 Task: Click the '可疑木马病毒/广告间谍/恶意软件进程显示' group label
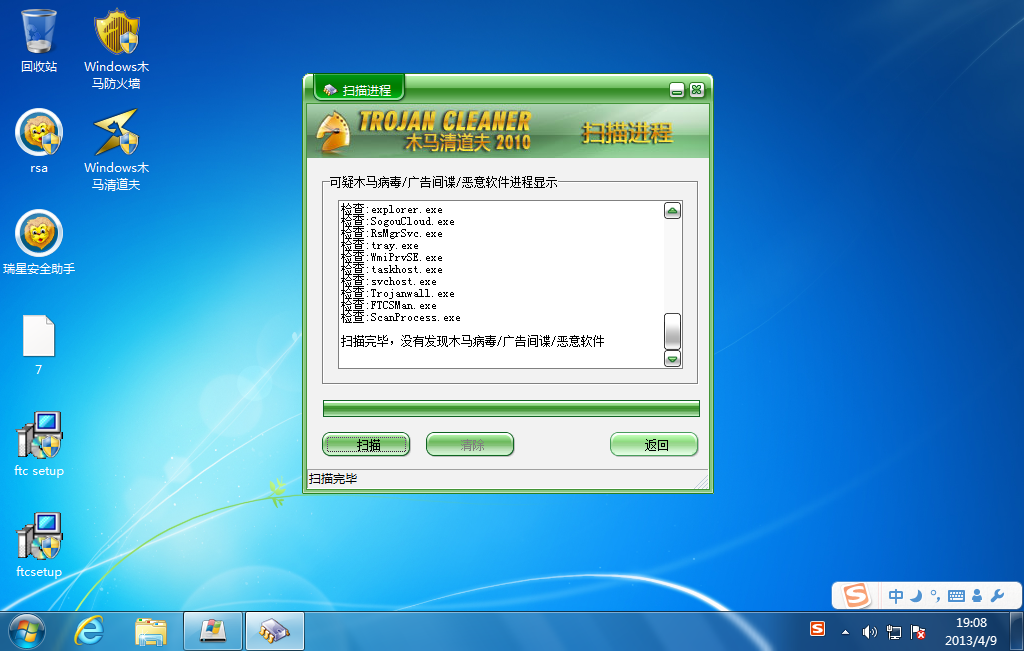[x=443, y=182]
